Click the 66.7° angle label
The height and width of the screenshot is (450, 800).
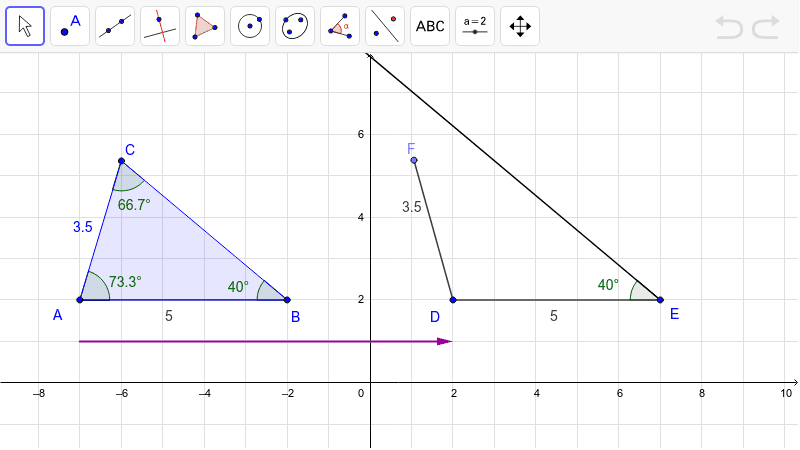click(134, 205)
